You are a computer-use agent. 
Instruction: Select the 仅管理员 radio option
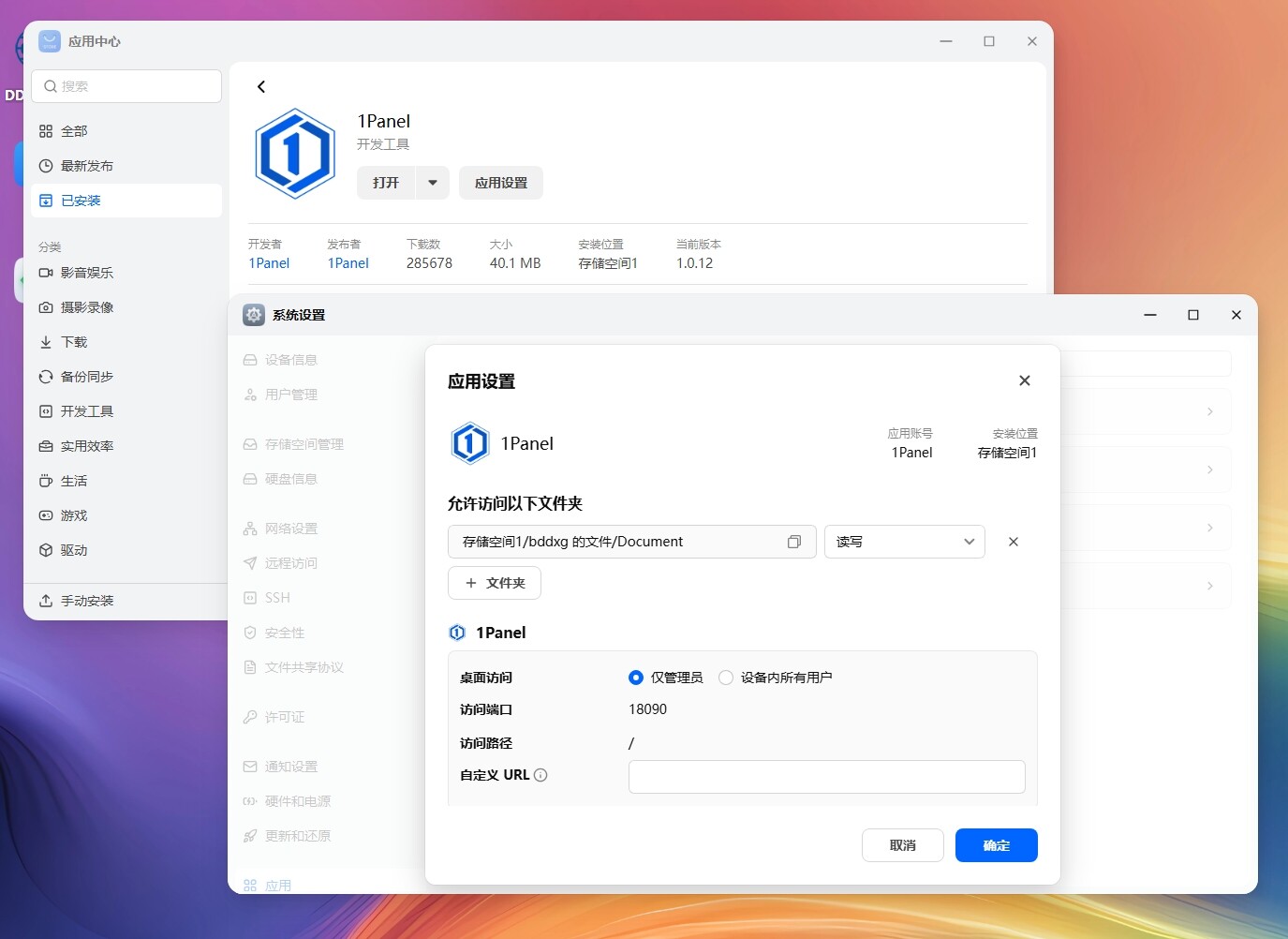click(x=636, y=678)
